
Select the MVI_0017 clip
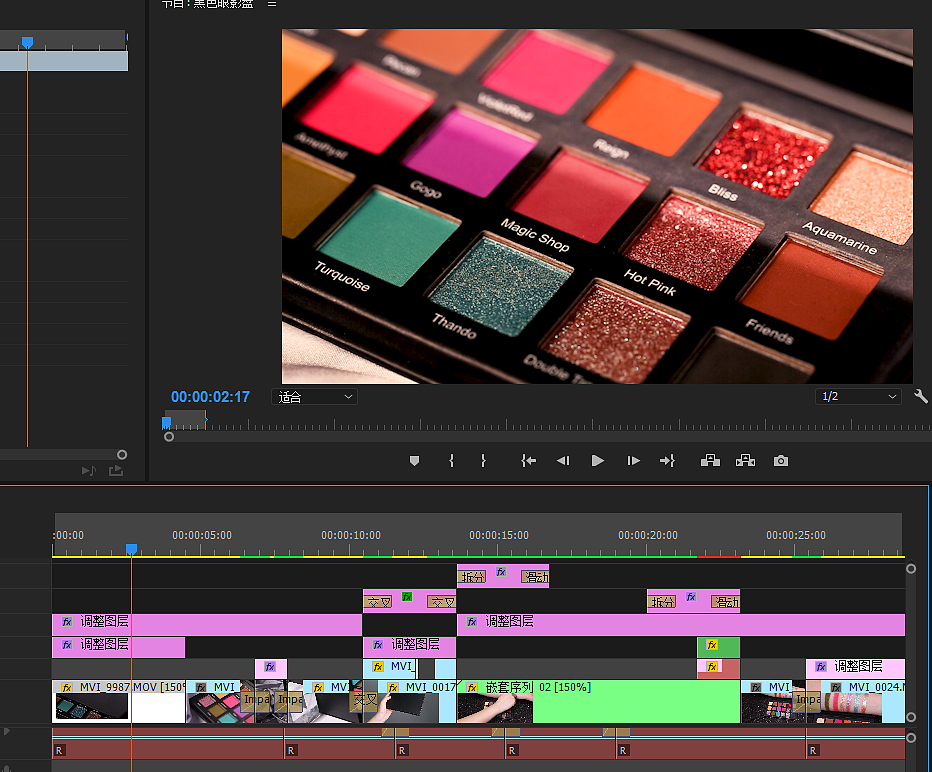point(417,701)
